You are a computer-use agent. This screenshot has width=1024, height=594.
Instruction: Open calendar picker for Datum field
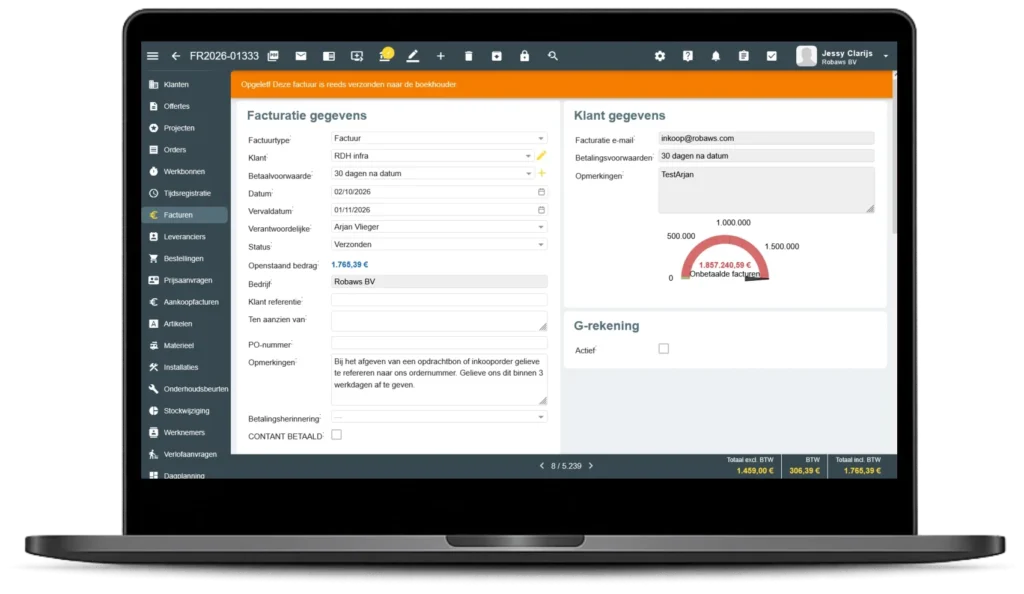pos(541,192)
